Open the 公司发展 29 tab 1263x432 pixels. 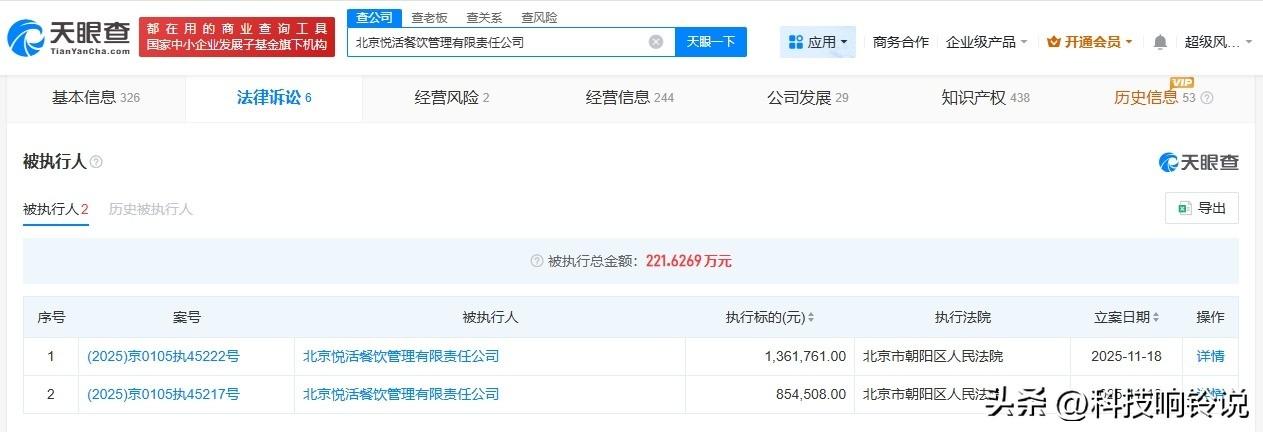point(808,98)
